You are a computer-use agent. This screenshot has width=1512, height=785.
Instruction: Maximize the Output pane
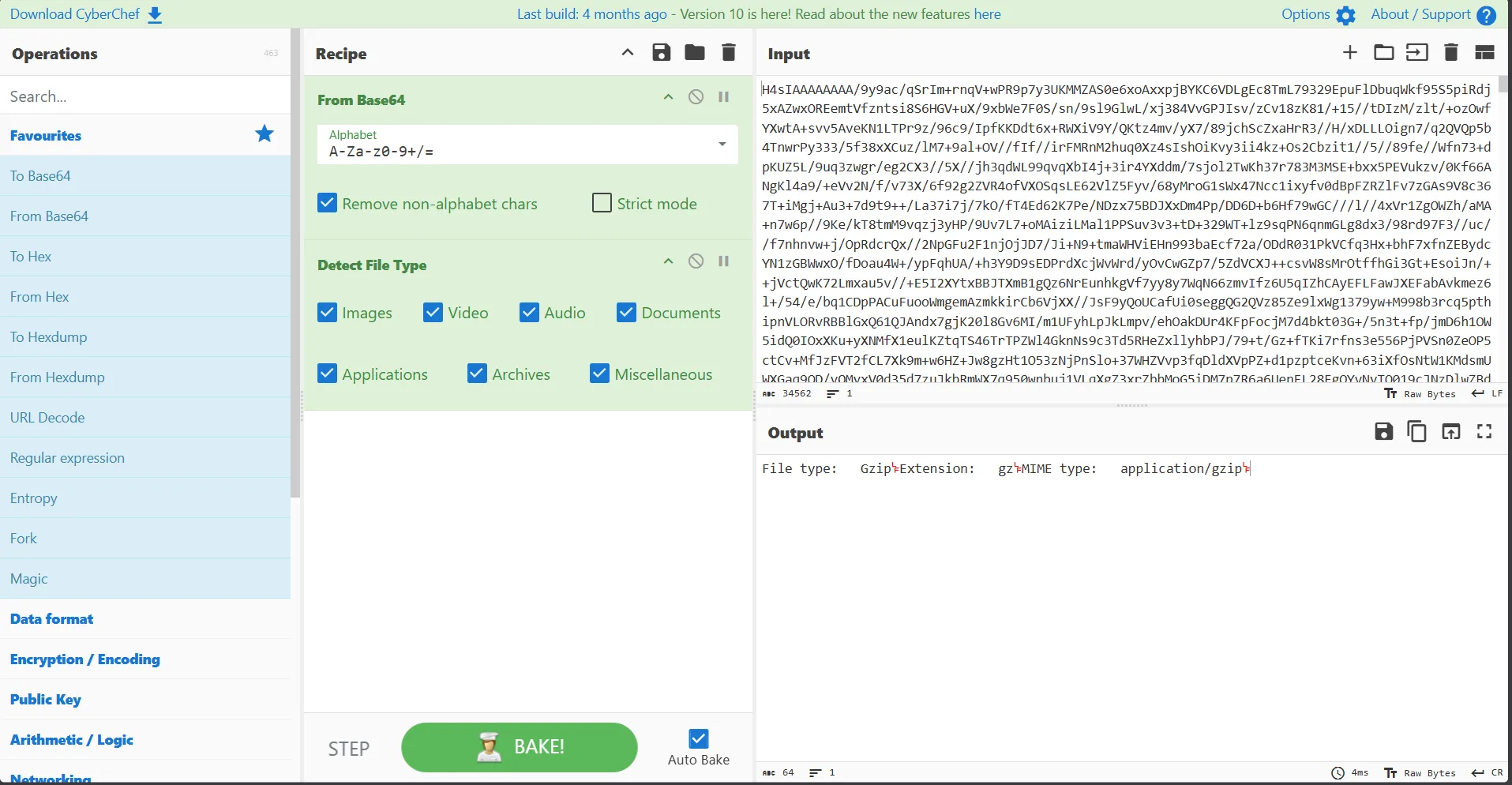1484,432
